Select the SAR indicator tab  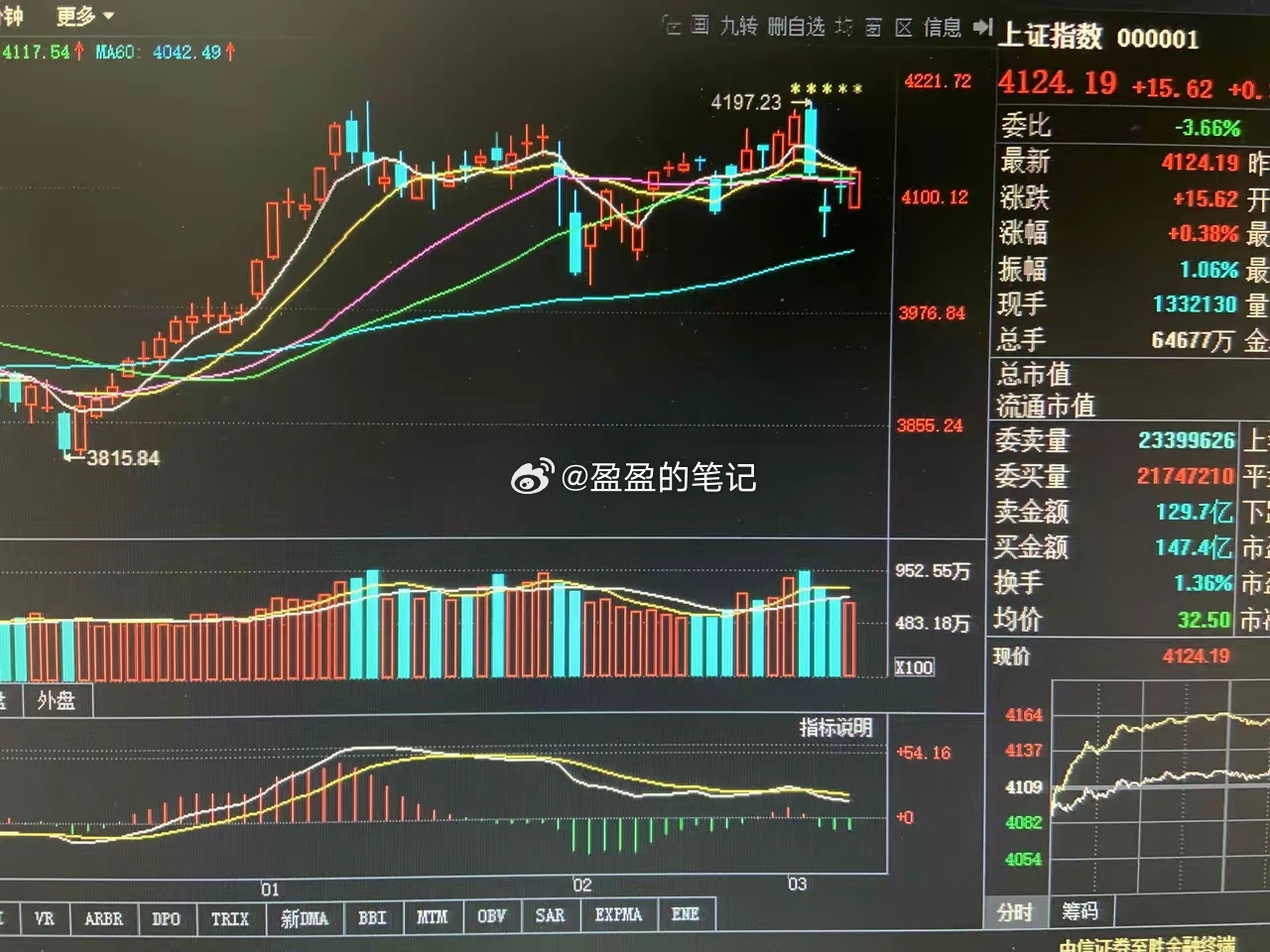[x=551, y=916]
